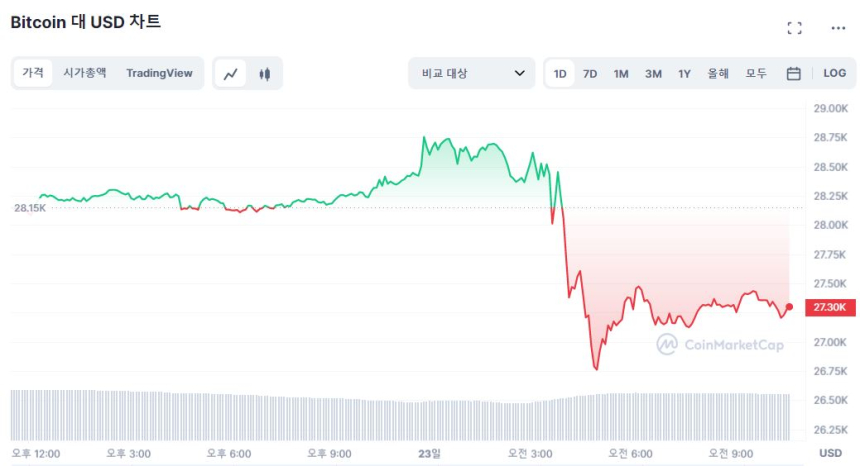This screenshot has height=466, width=860.
Task: Click the 27.30K current price label
Action: pyautogui.click(x=830, y=307)
